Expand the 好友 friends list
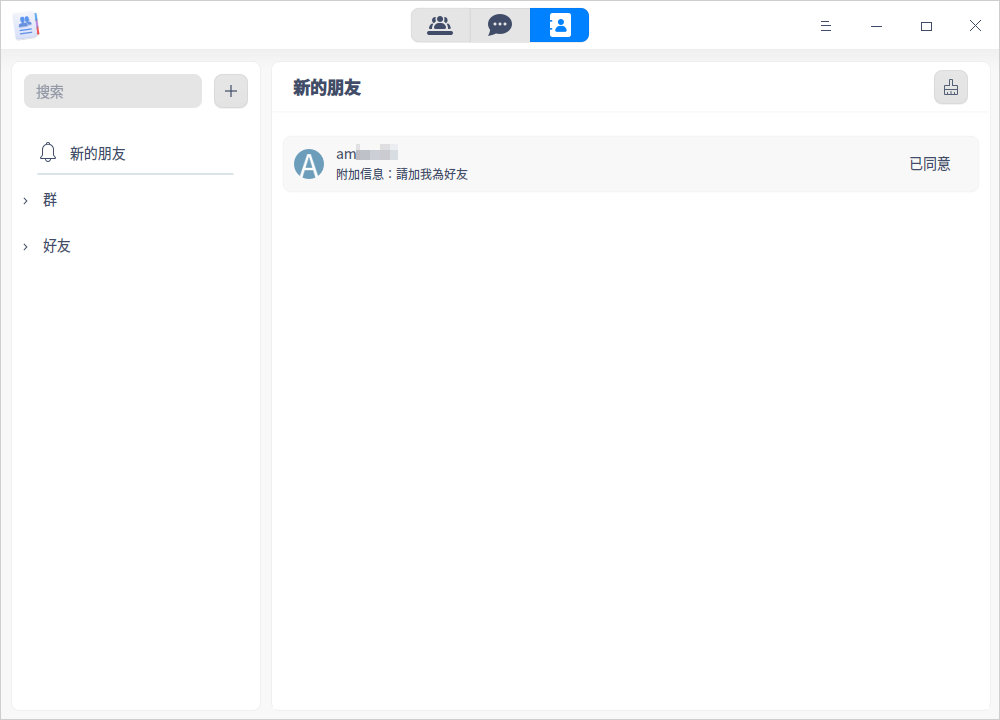The width and height of the screenshot is (1000, 720). (x=26, y=247)
